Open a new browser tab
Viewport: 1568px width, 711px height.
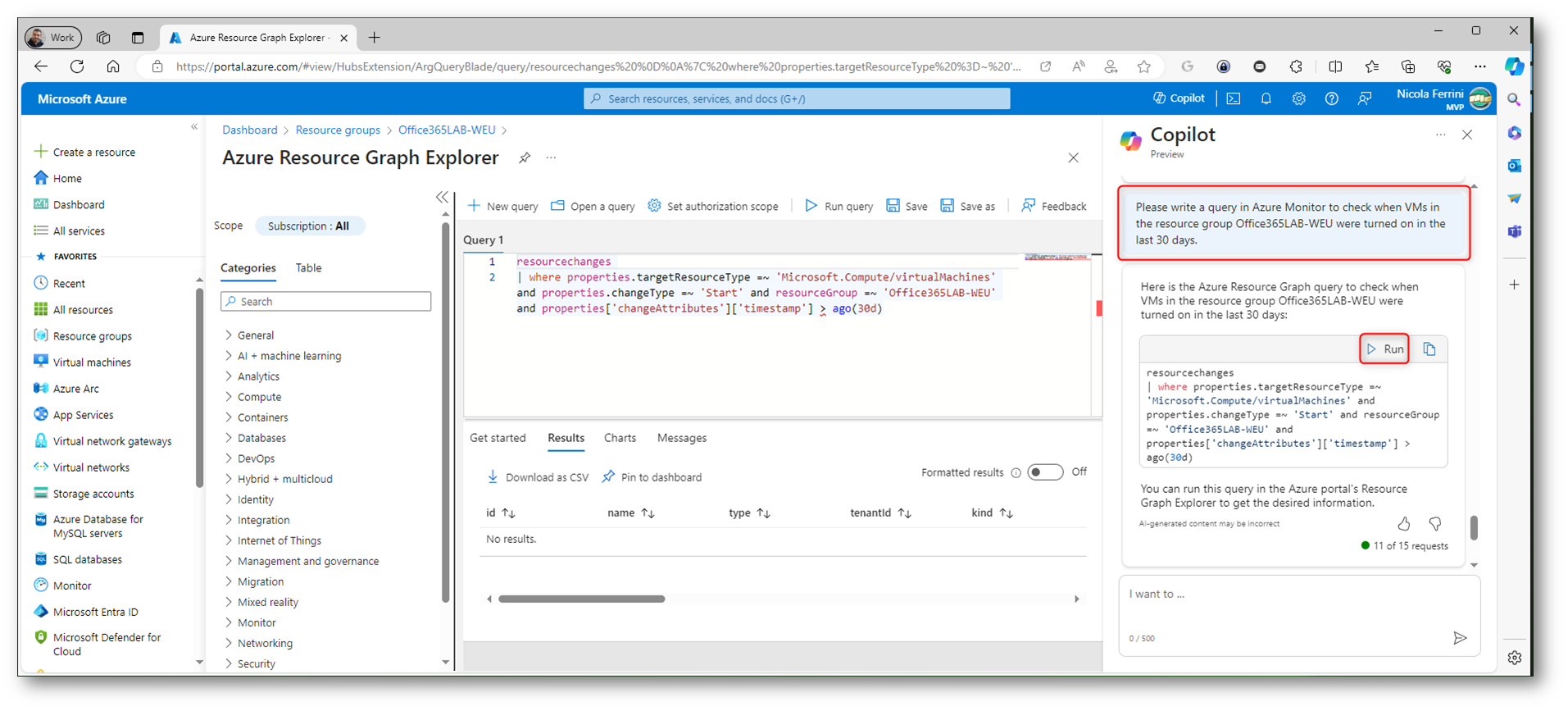pyautogui.click(x=375, y=37)
